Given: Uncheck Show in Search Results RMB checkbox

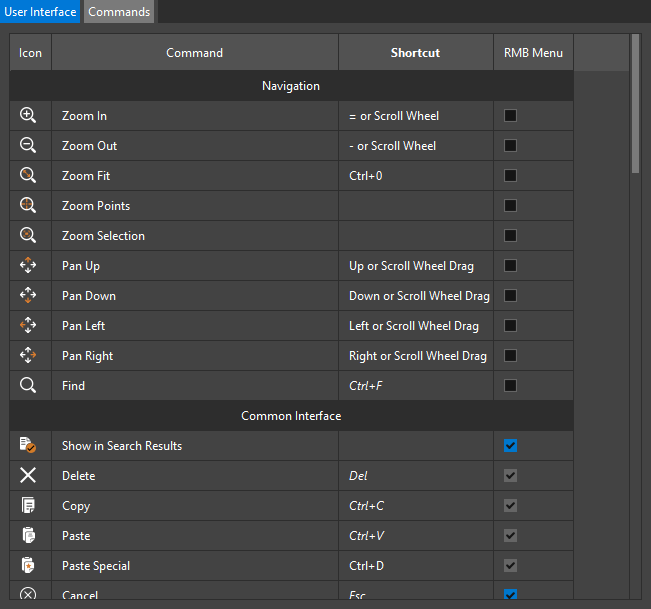Looking at the screenshot, I should pyautogui.click(x=510, y=445).
